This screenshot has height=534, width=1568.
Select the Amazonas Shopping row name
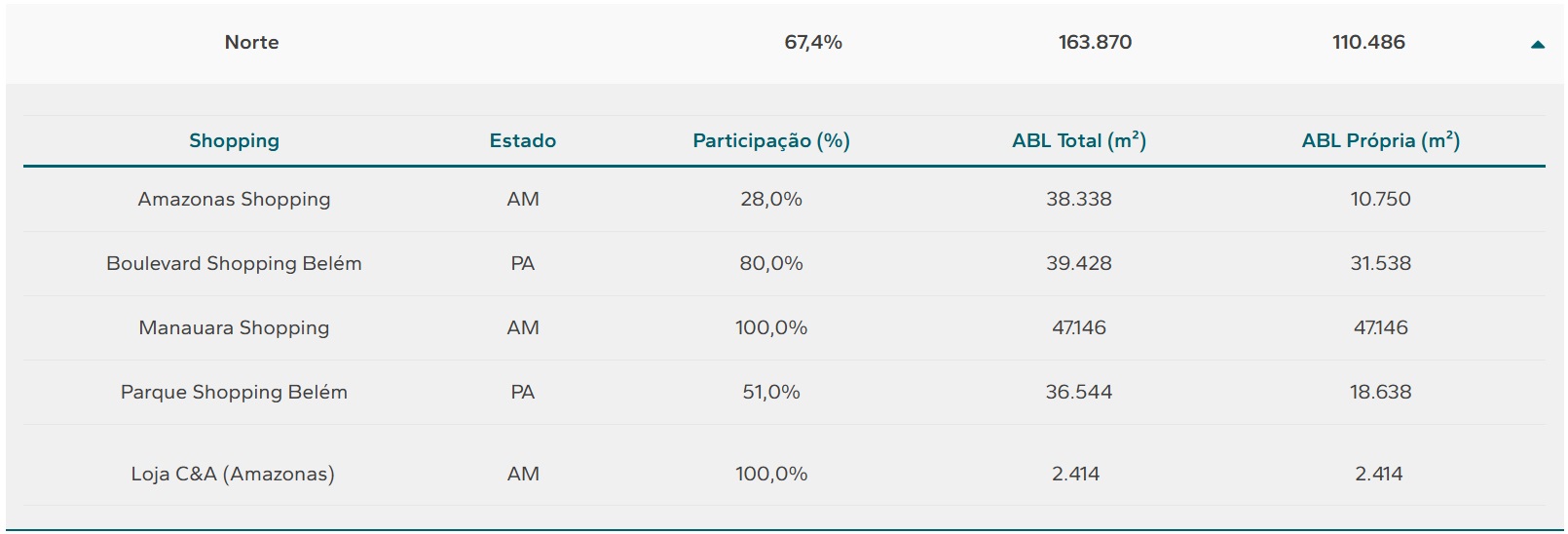234,199
